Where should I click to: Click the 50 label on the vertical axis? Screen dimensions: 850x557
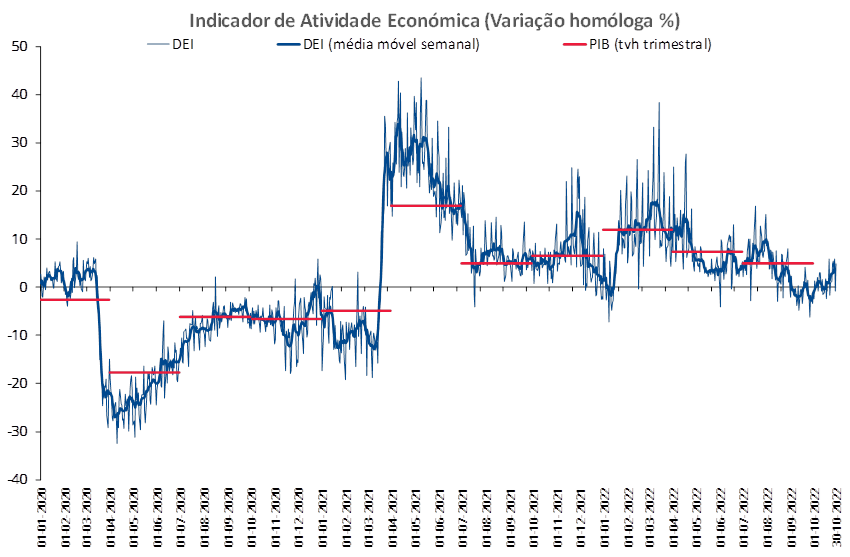coord(19,47)
